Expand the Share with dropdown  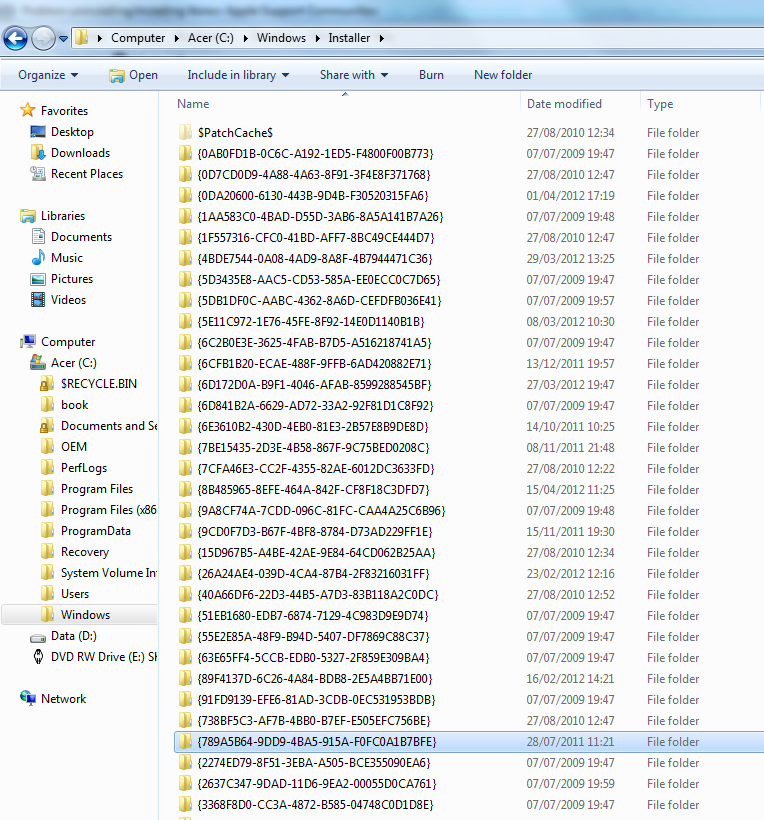pos(354,75)
